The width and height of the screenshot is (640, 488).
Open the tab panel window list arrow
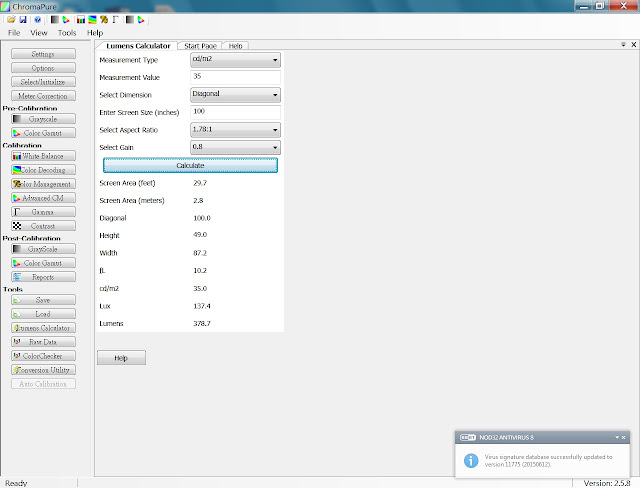(623, 44)
